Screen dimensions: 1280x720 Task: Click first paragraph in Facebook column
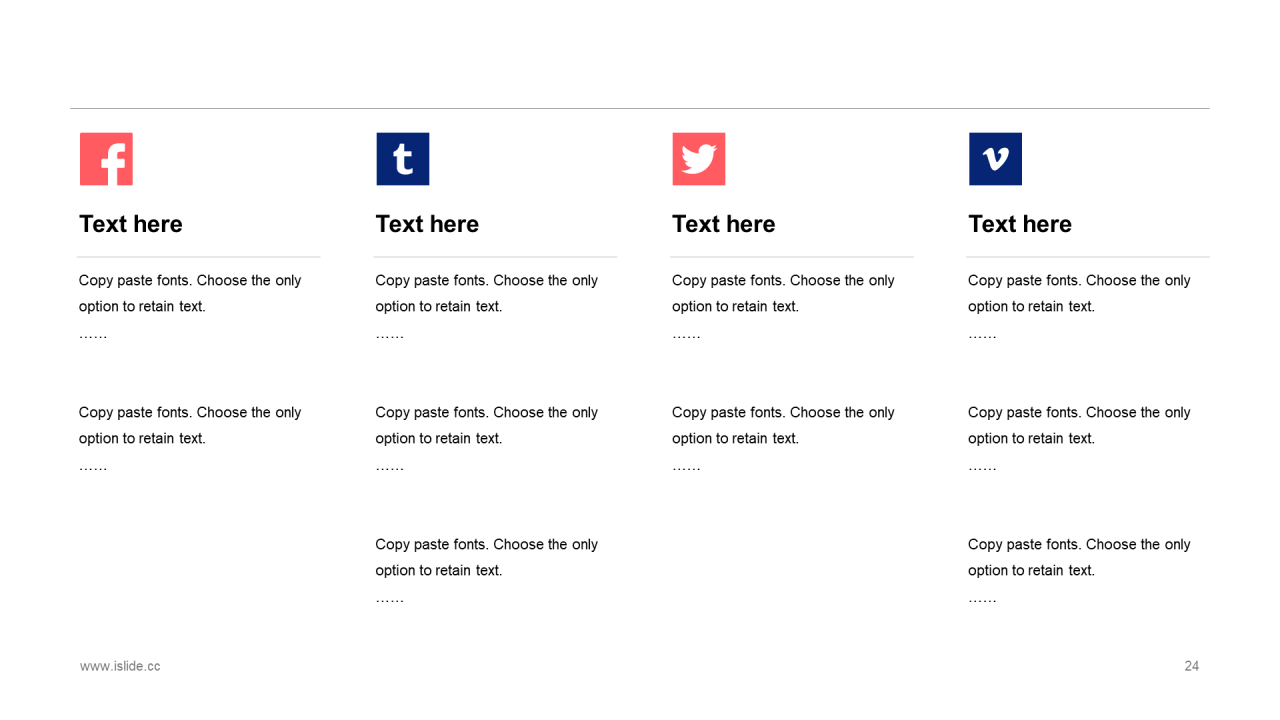[x=190, y=306]
